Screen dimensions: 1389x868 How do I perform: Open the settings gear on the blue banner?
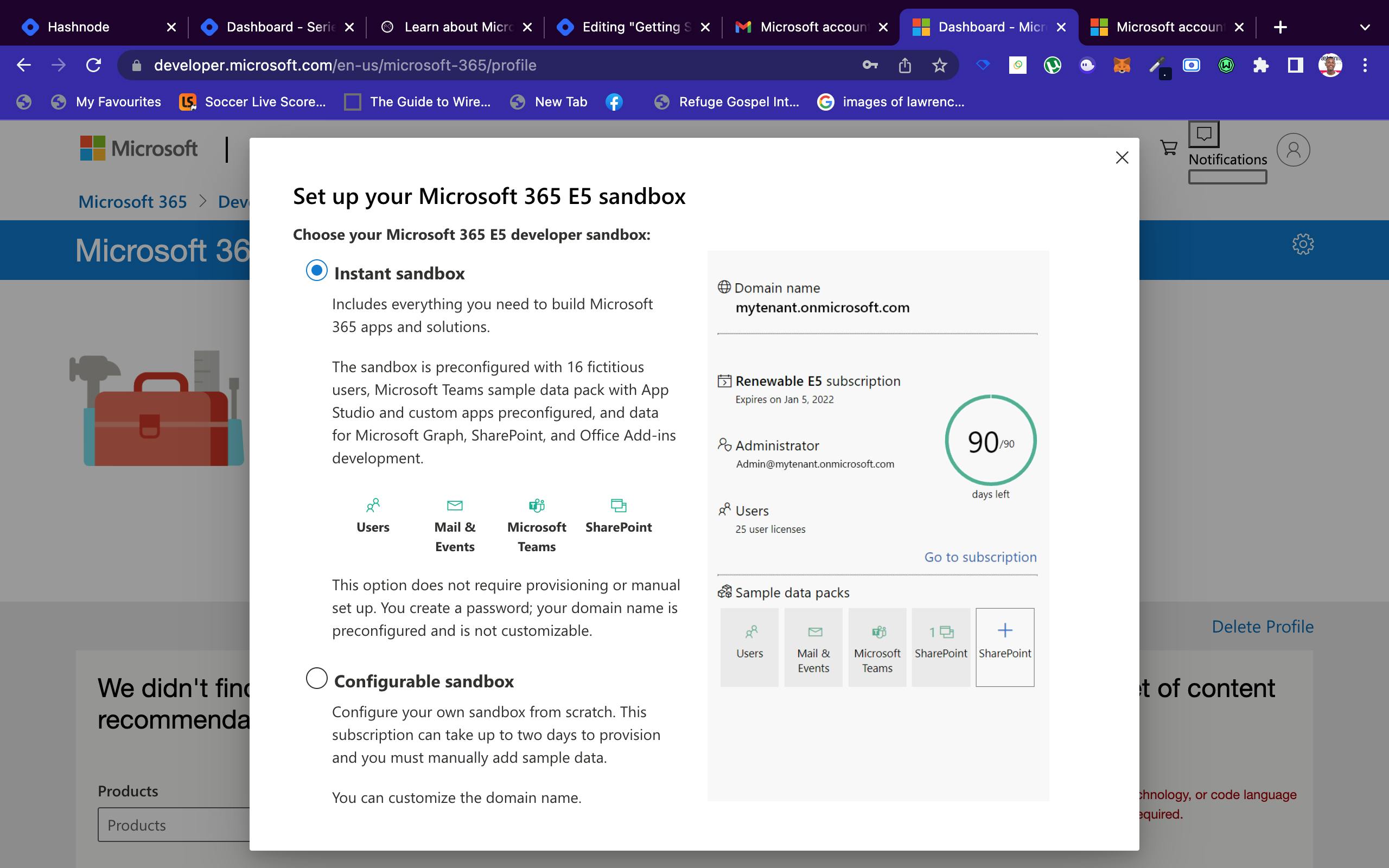[1302, 244]
